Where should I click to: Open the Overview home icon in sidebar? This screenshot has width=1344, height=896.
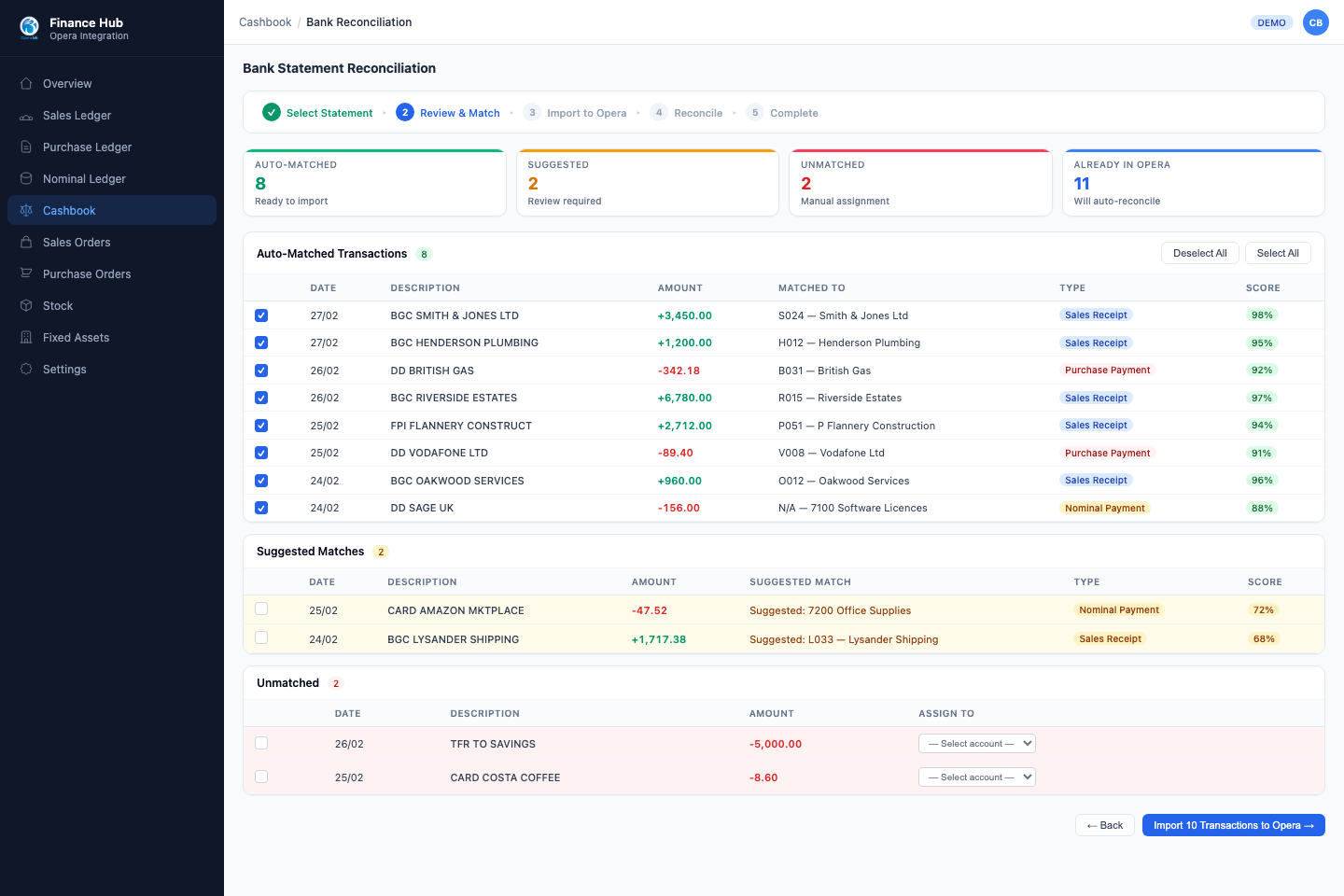click(x=26, y=84)
